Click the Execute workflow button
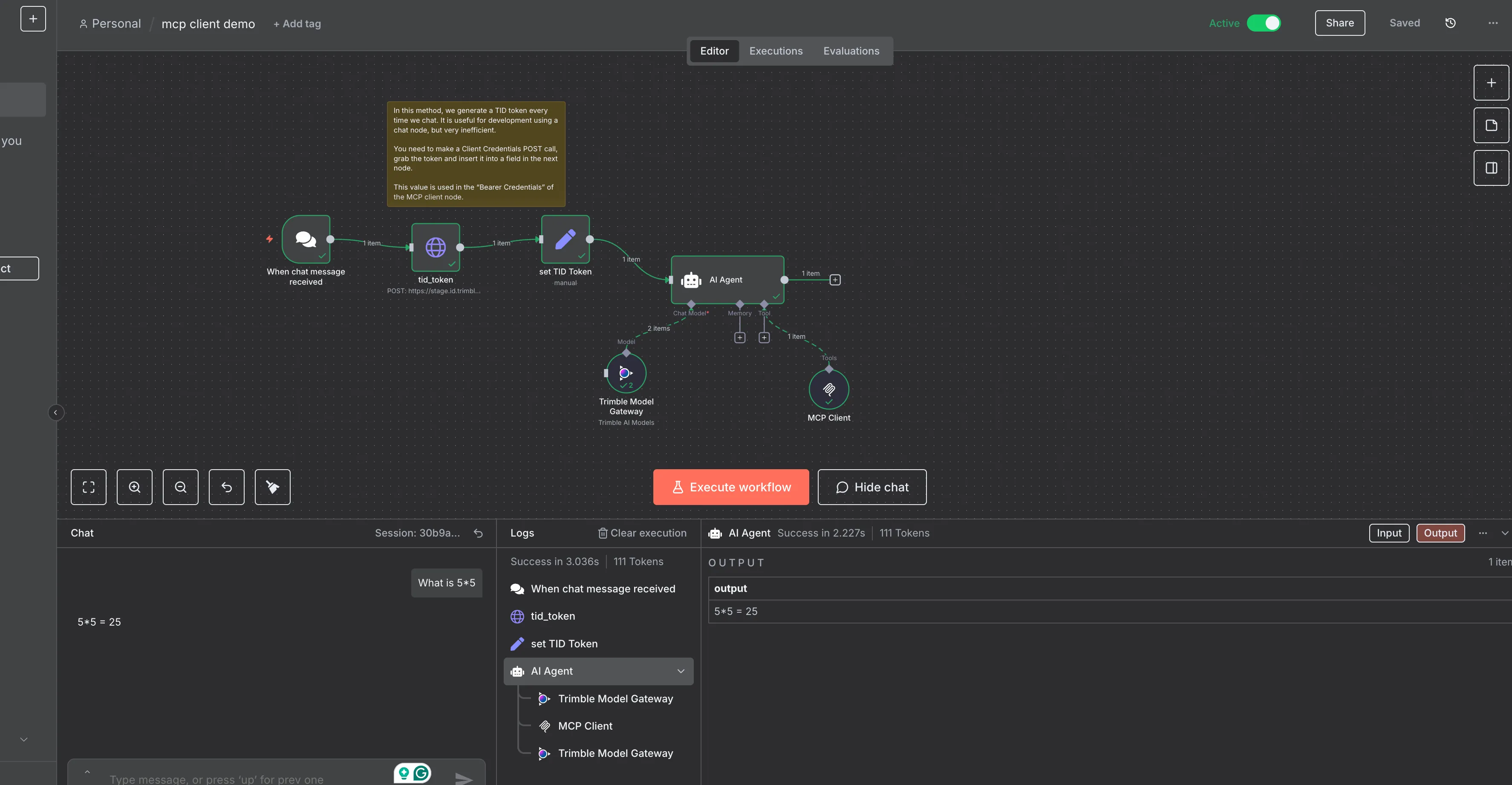This screenshot has height=785, width=1512. pos(731,487)
